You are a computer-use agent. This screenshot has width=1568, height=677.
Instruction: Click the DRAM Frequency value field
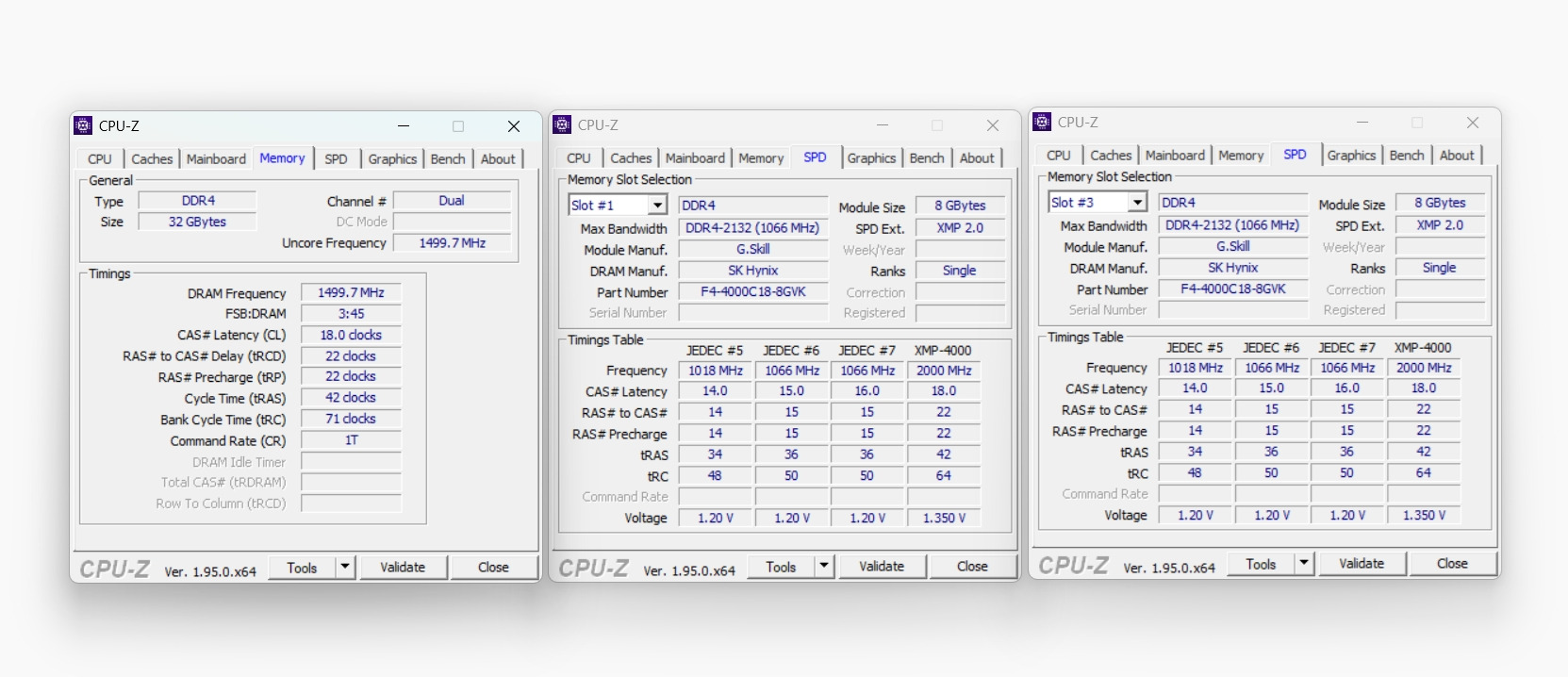click(x=351, y=293)
